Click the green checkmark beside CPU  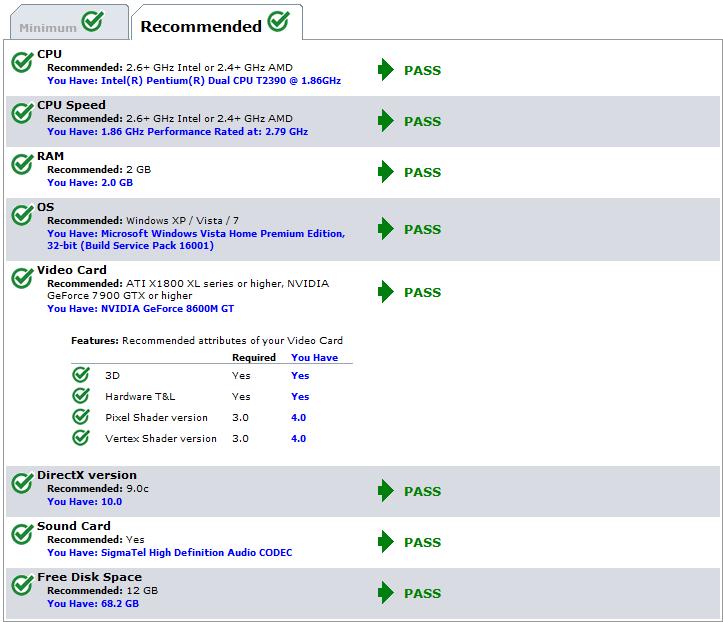pyautogui.click(x=22, y=62)
